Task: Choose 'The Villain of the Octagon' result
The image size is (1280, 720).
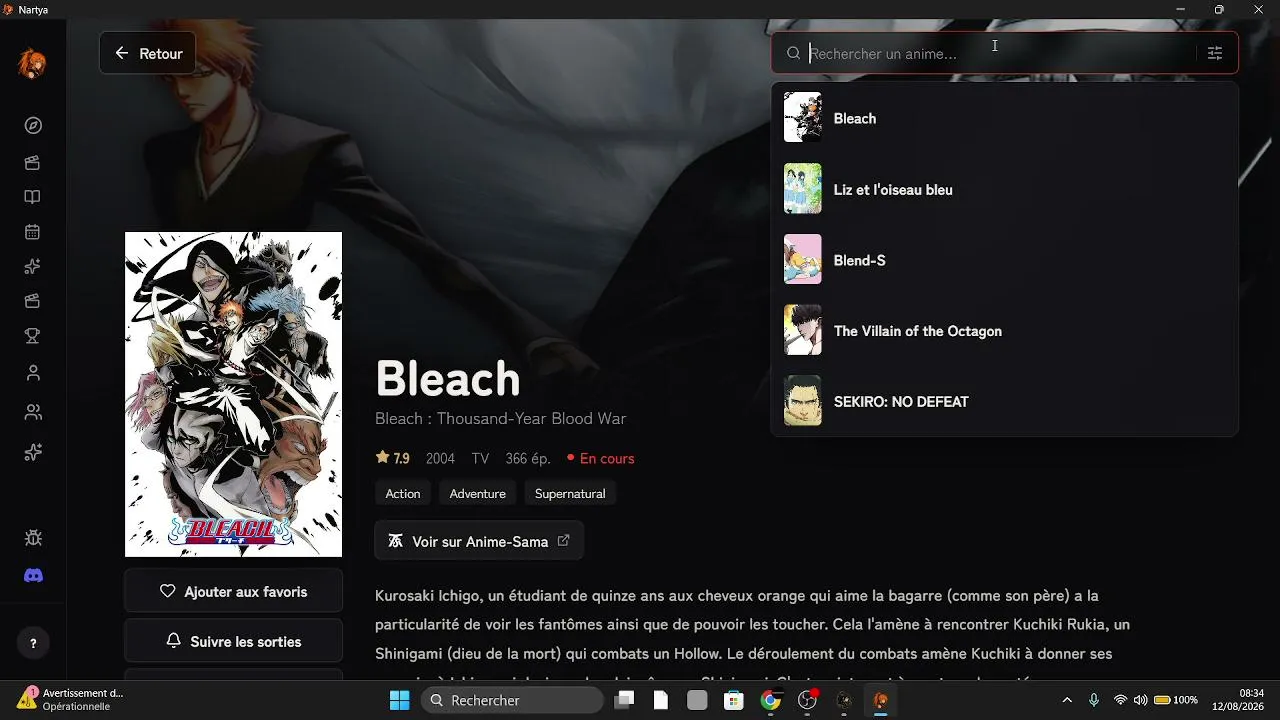Action: [x=1005, y=330]
